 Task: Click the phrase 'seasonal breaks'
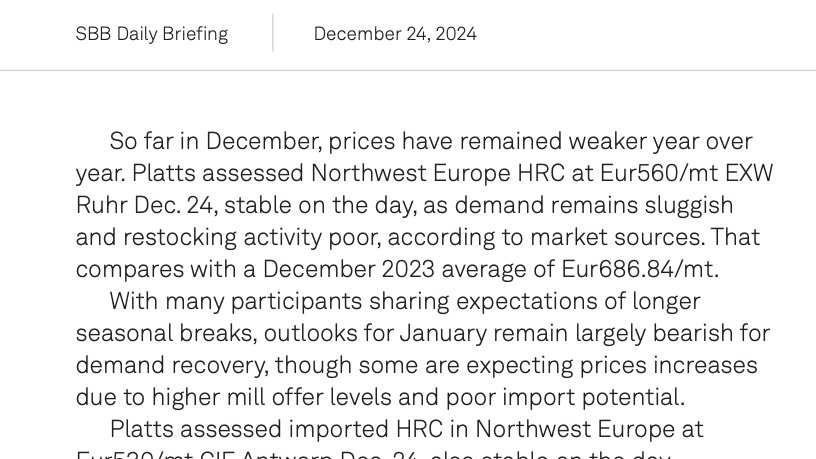(166, 333)
